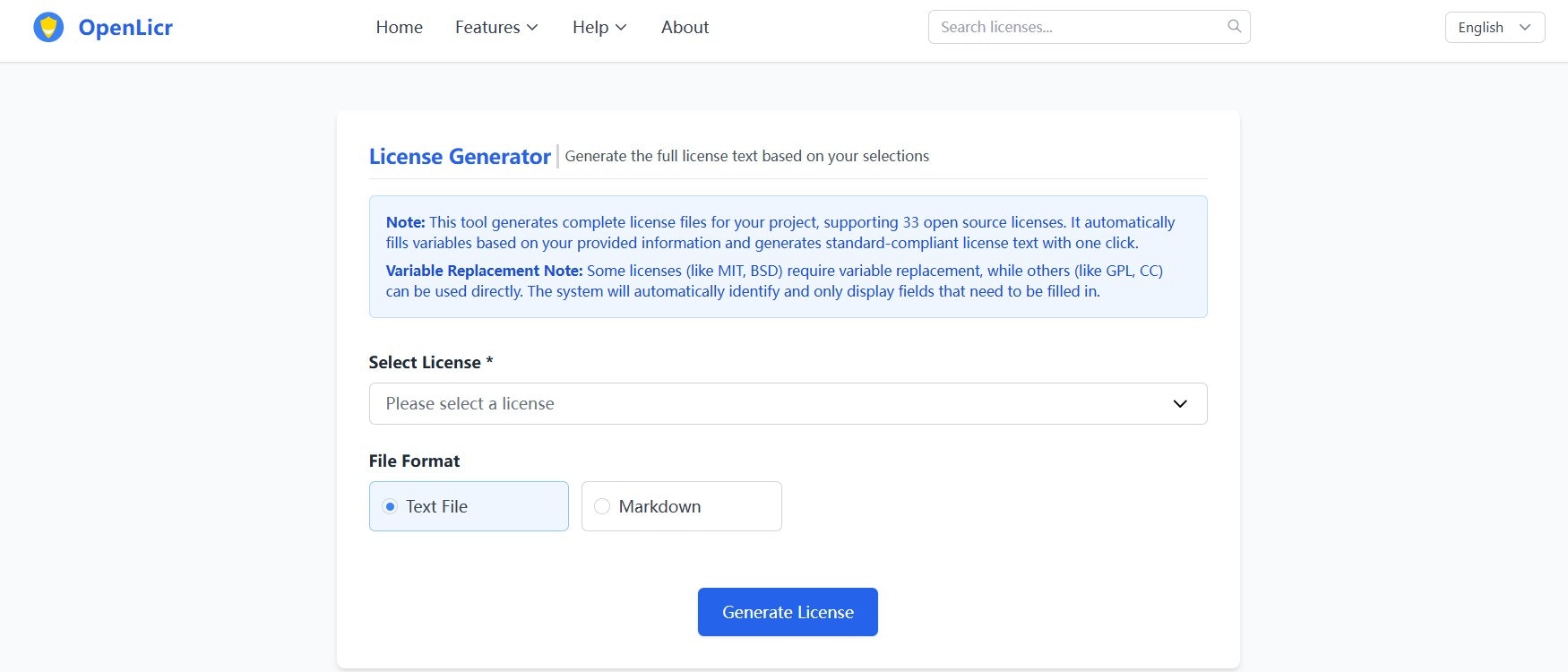Open the English language dropdown
Screen dimensions: 1568x672
point(1495,28)
